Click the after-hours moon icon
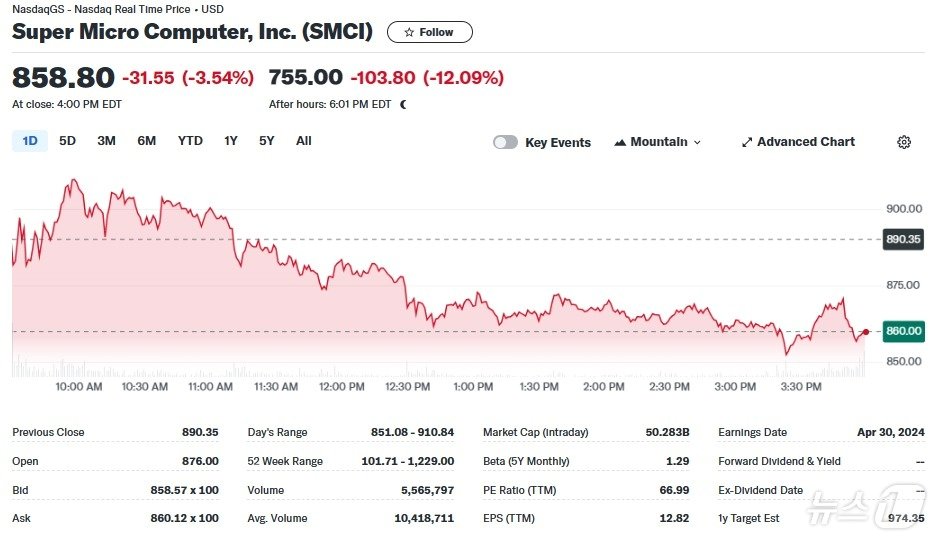The width and height of the screenshot is (936, 541). pos(404,104)
